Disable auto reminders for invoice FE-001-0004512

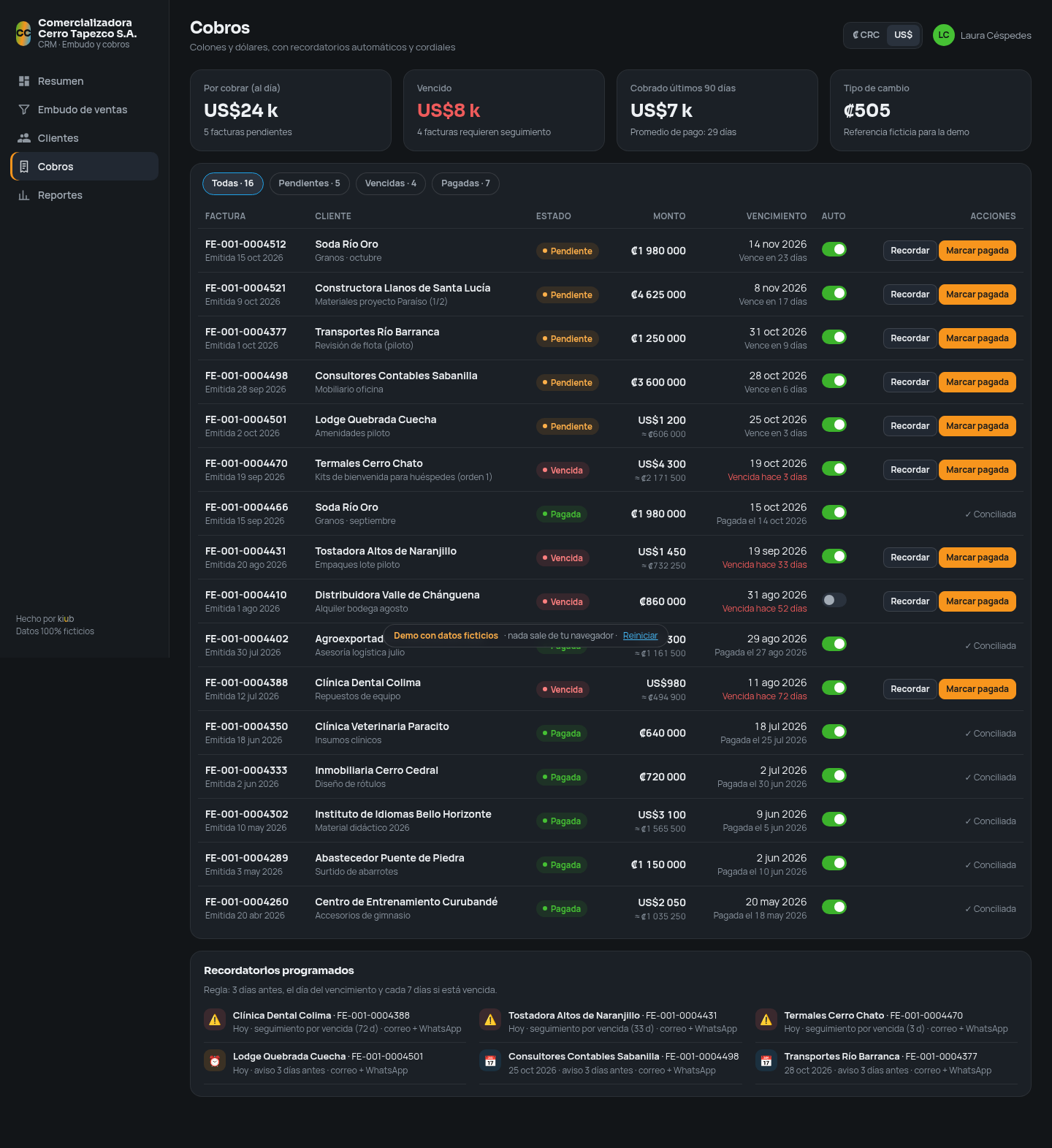point(834,249)
